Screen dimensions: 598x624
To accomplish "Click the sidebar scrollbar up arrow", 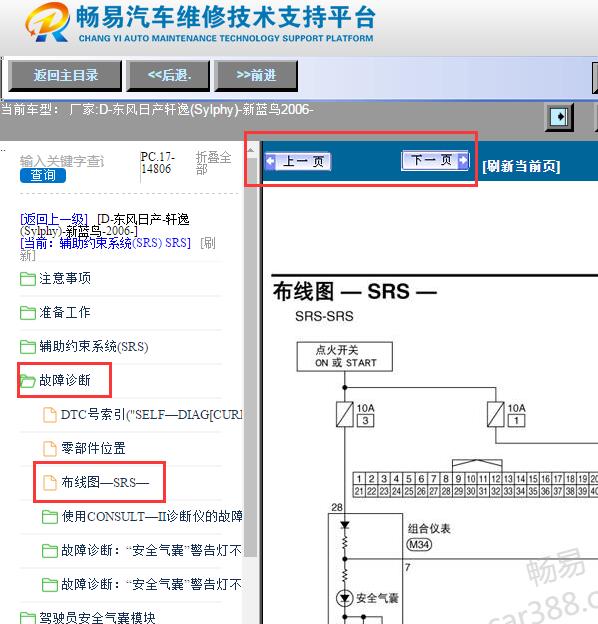I will [251, 150].
